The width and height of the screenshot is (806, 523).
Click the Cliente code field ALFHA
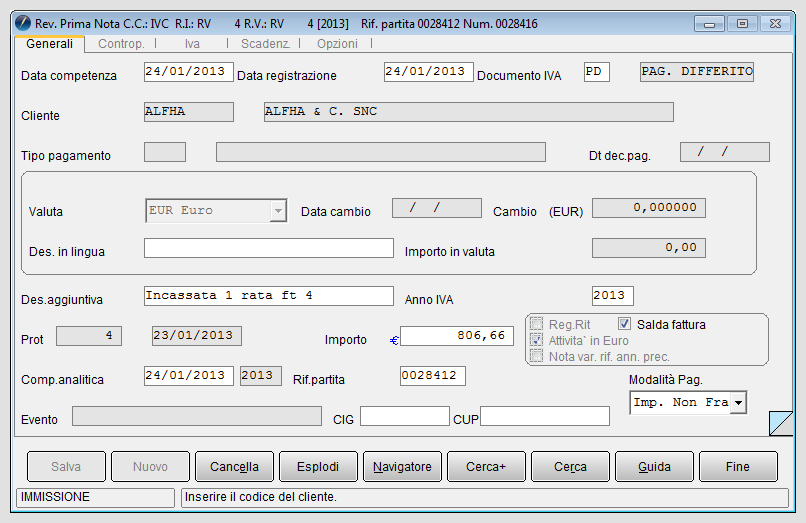[189, 112]
